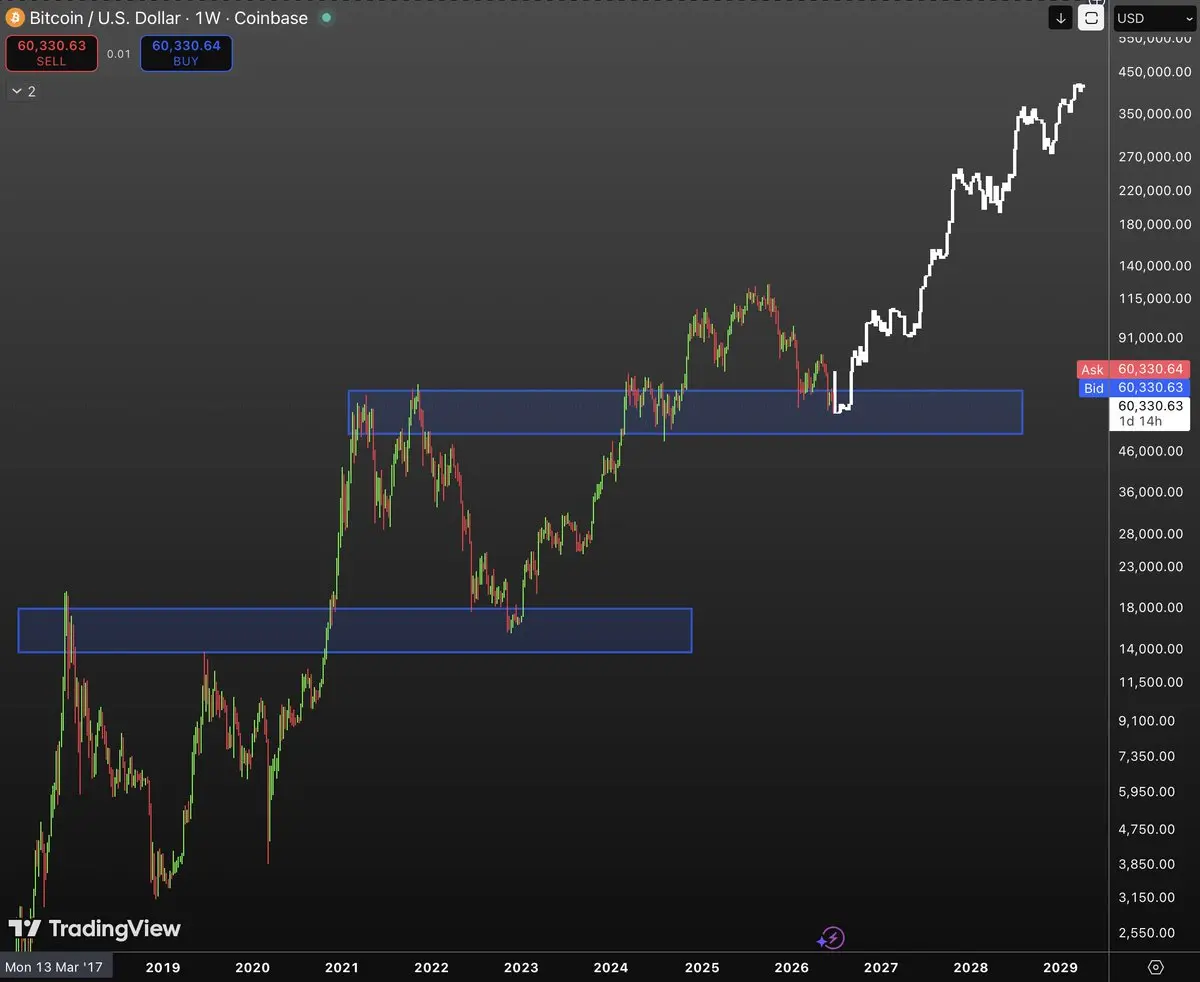Click 2021 on the time axis
The width and height of the screenshot is (1200, 982).
click(341, 967)
